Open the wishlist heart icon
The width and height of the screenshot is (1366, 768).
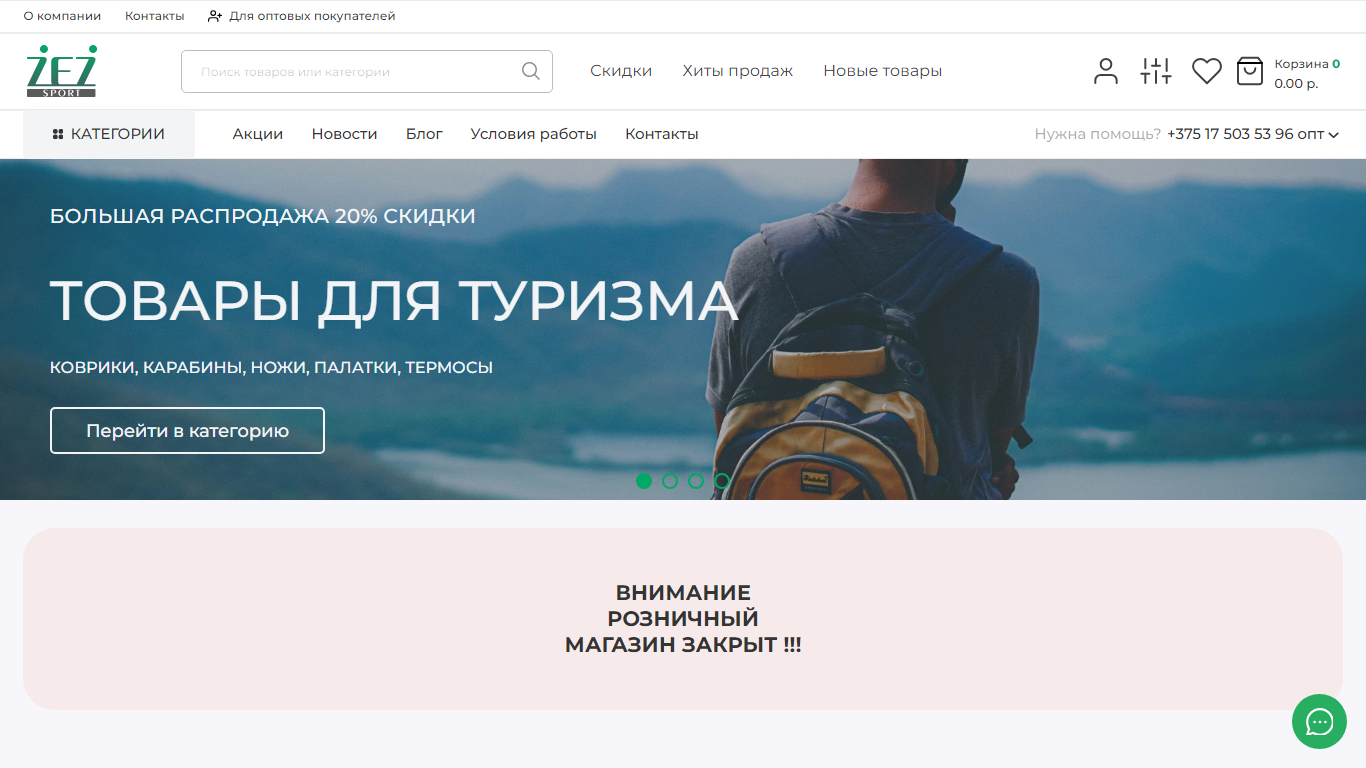tap(1207, 71)
